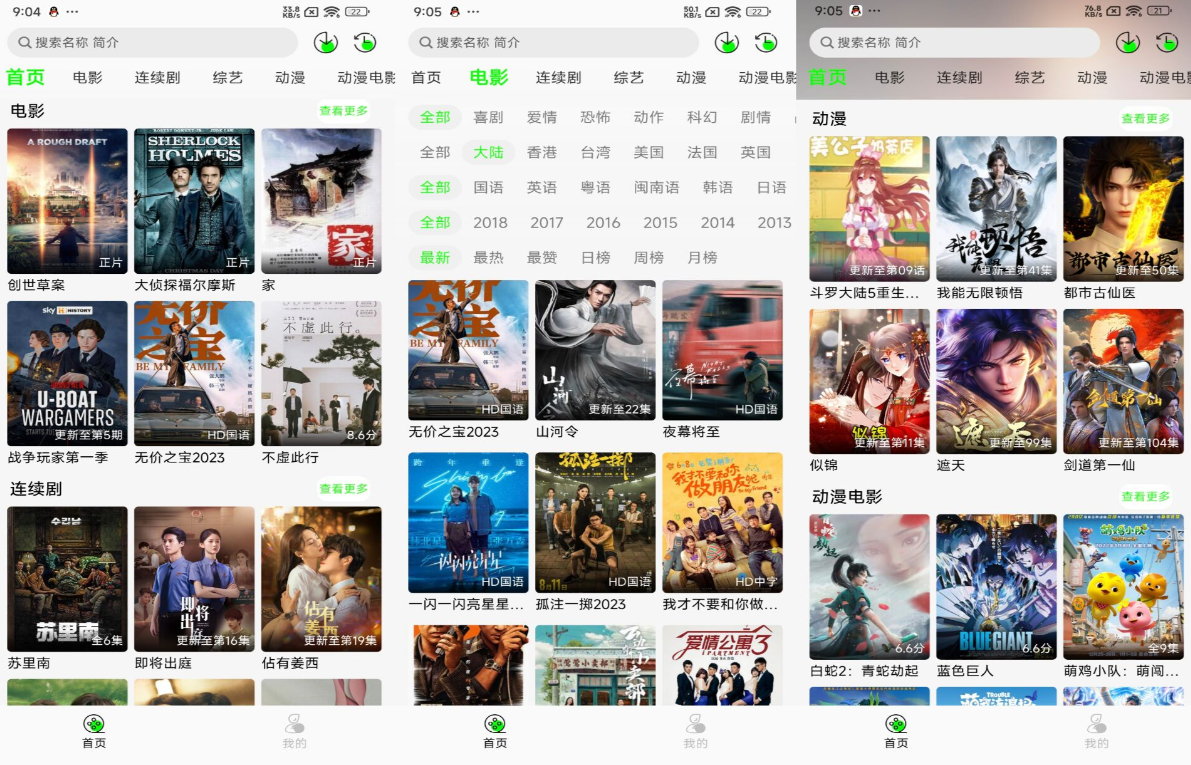Click 查看更多 beside the 连续剧 section
Viewport: 1191px width, 765px height.
click(x=343, y=489)
